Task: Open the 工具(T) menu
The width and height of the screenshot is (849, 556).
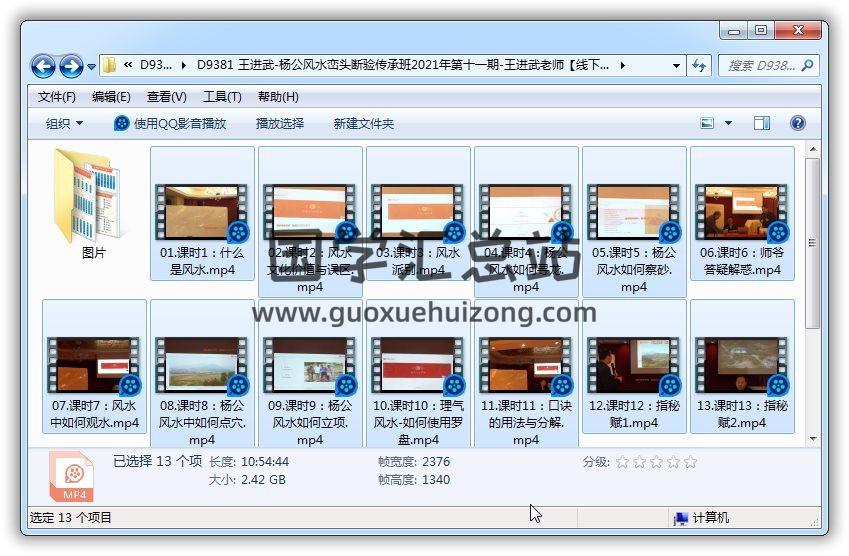Action: 222,97
